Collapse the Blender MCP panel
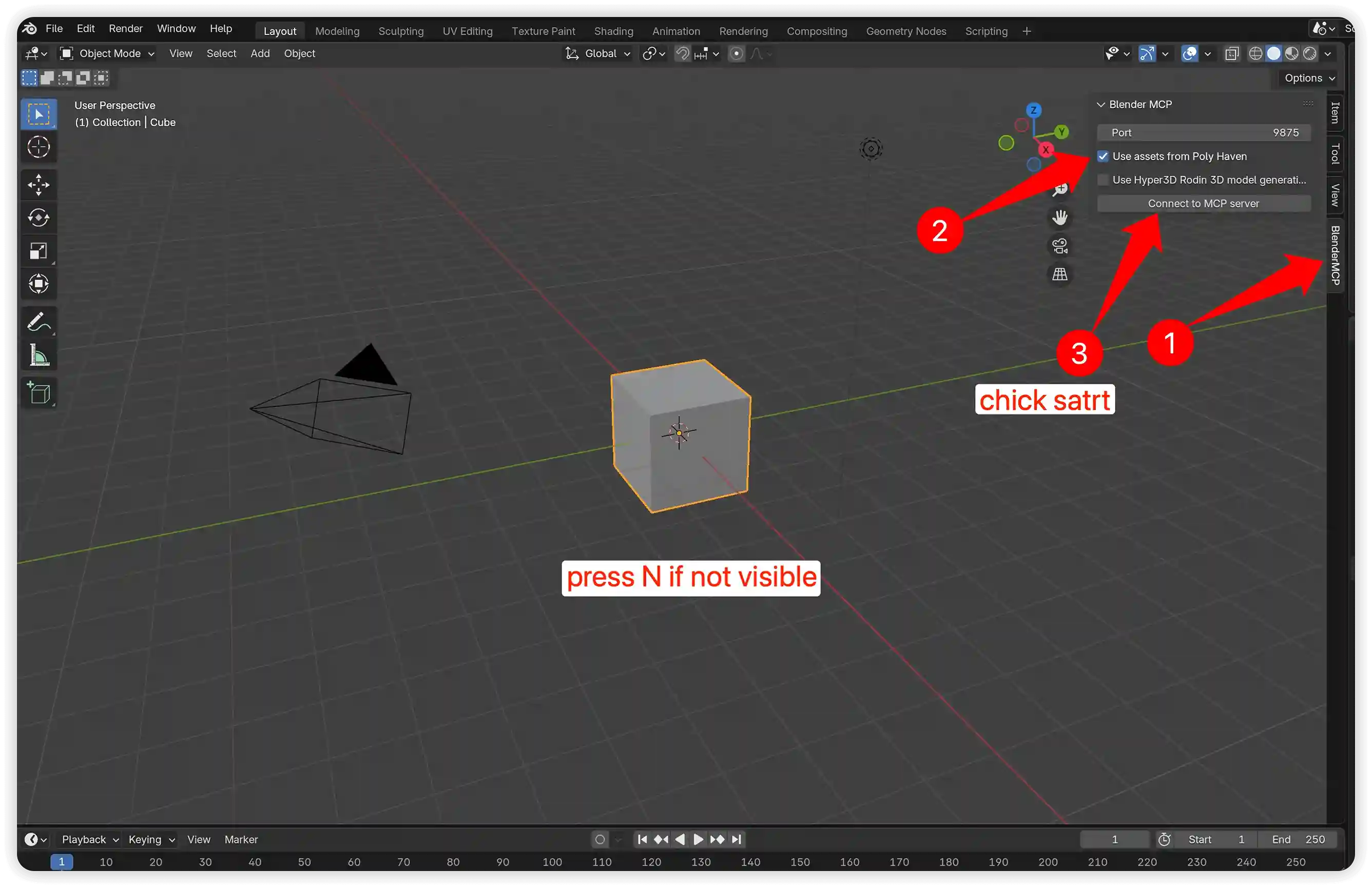This screenshot has height=888, width=1372. point(1100,104)
